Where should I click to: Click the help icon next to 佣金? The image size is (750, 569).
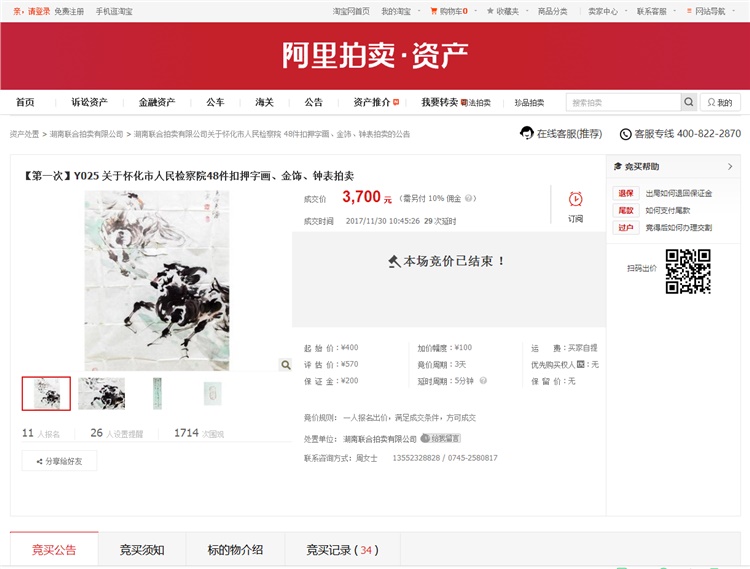click(x=469, y=198)
